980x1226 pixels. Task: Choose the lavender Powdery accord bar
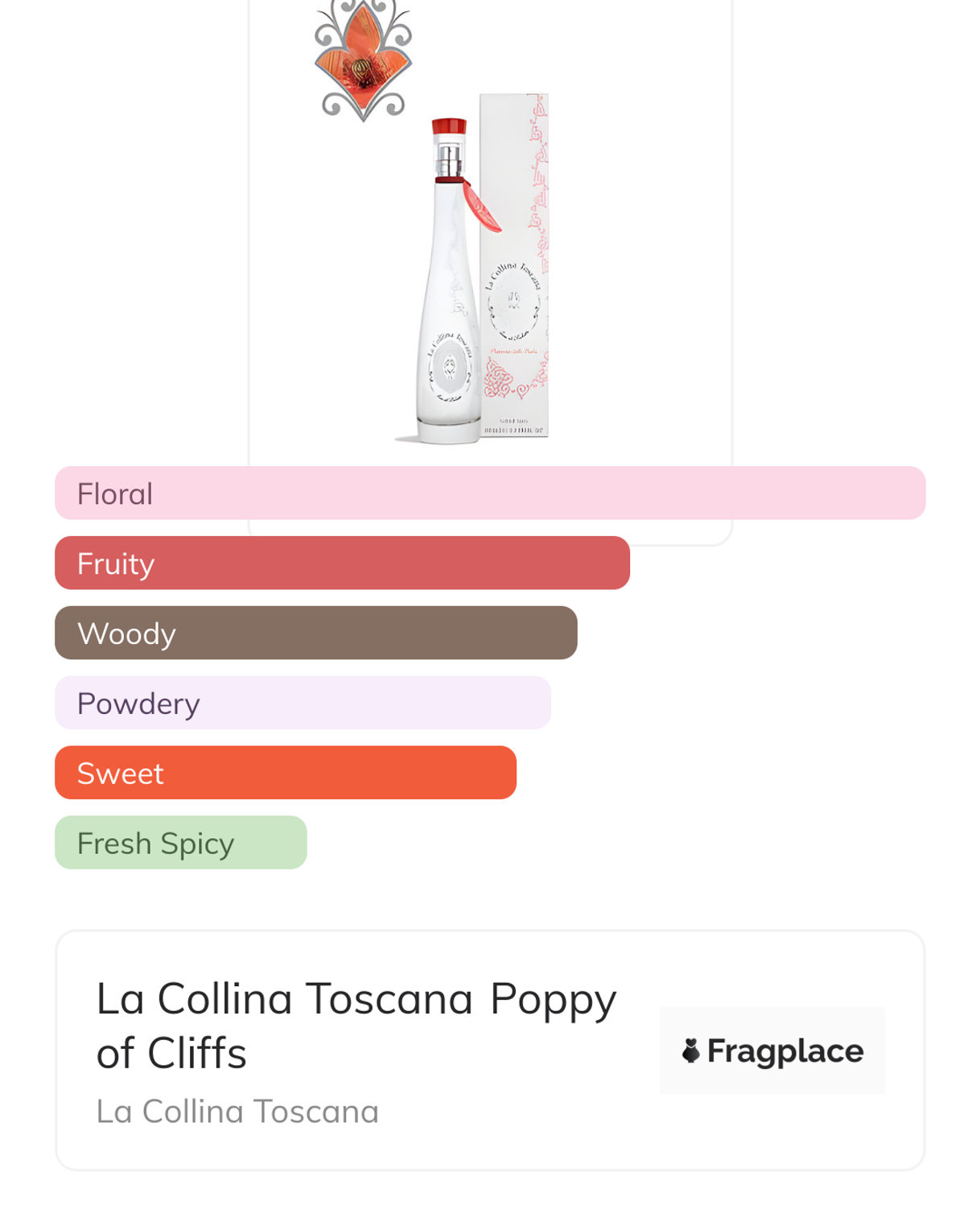(303, 703)
